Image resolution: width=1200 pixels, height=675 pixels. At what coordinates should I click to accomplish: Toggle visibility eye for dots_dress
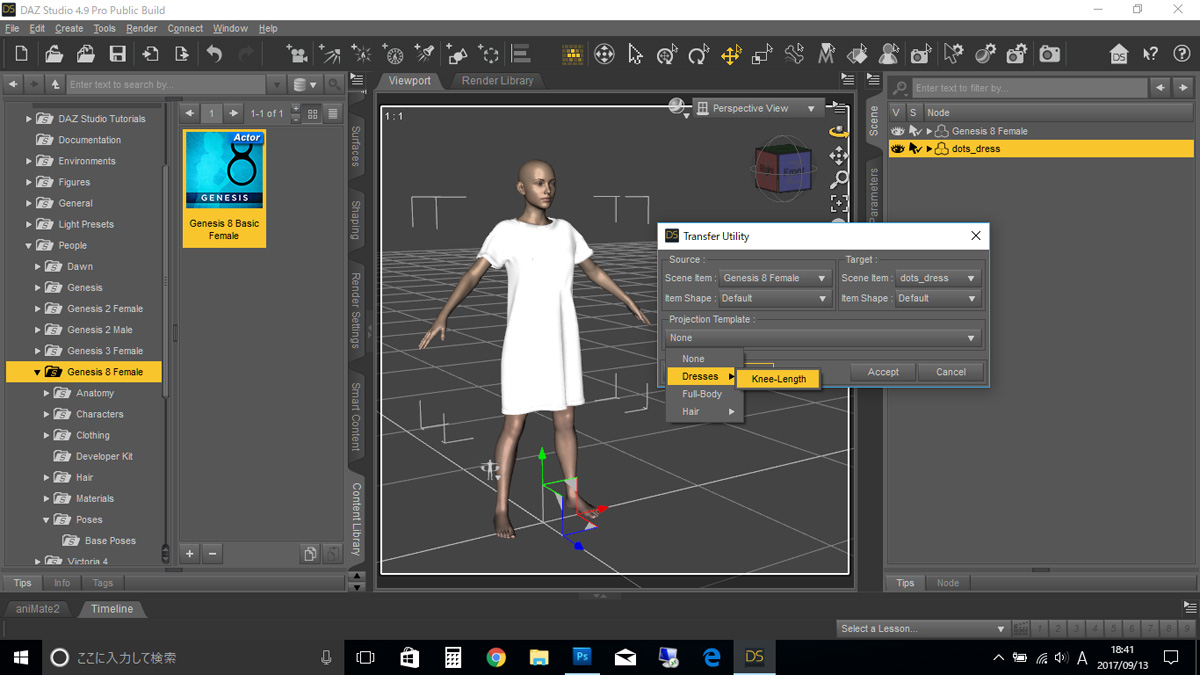click(897, 149)
